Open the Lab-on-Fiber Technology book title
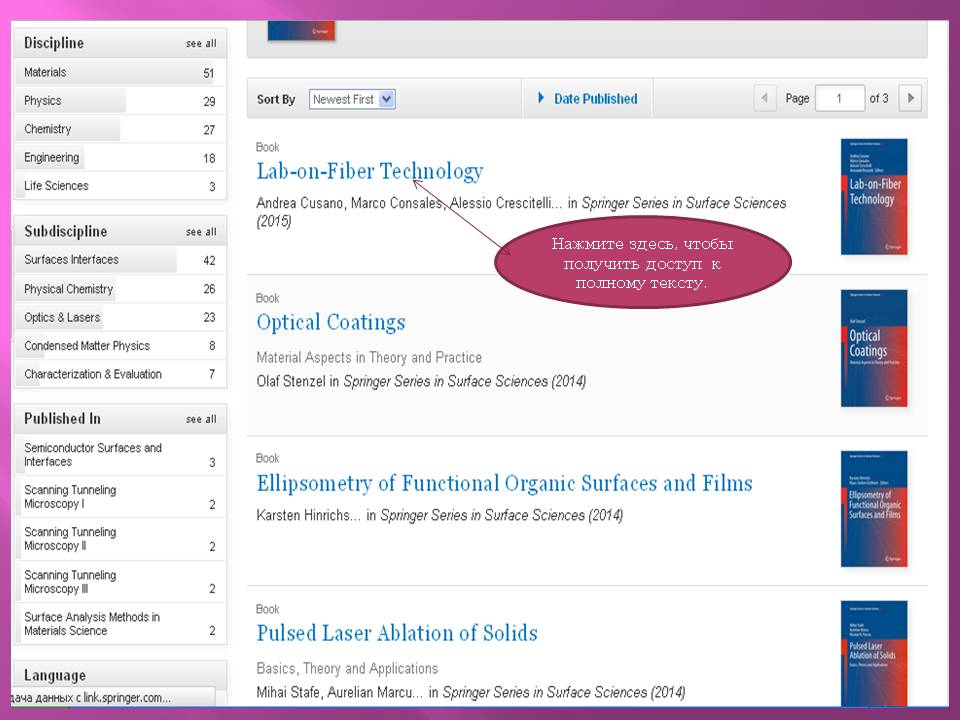 point(369,172)
